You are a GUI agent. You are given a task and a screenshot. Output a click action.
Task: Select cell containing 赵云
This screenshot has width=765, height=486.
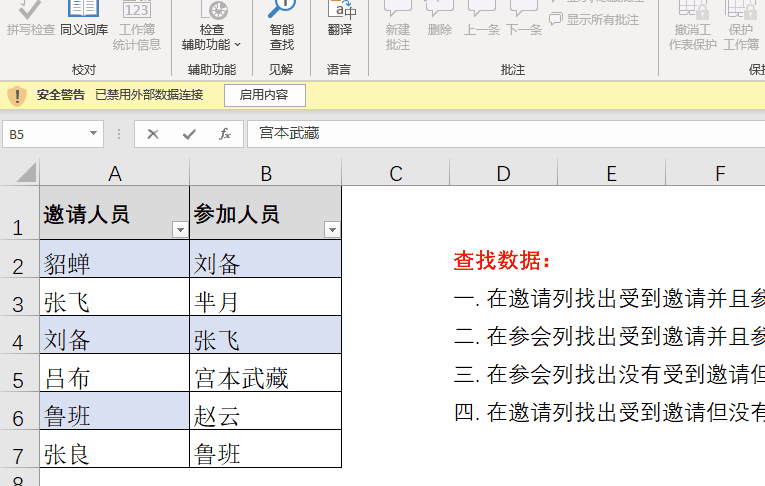[x=265, y=417]
